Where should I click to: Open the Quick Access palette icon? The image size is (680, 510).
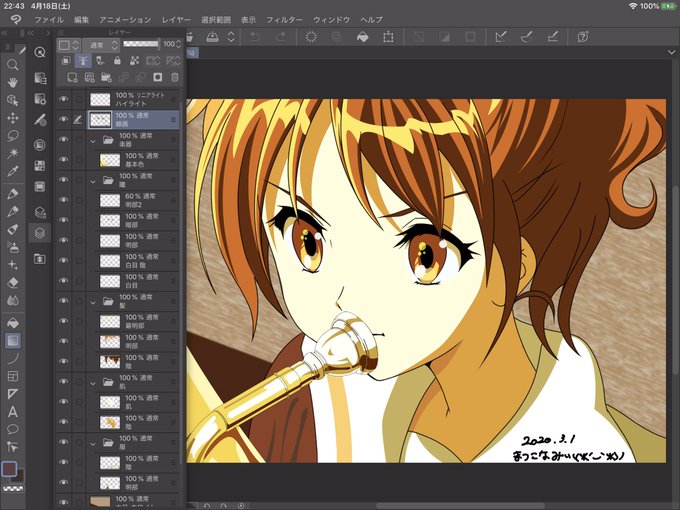coord(40,52)
